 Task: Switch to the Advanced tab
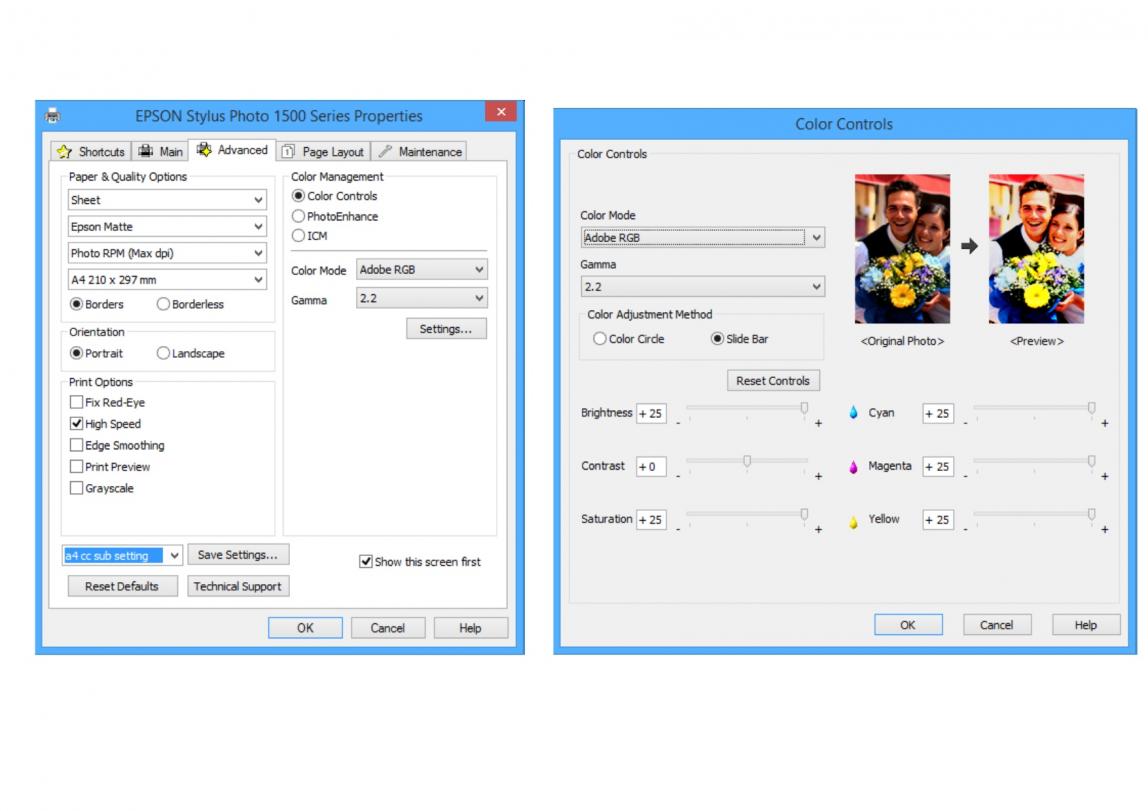[x=232, y=150]
